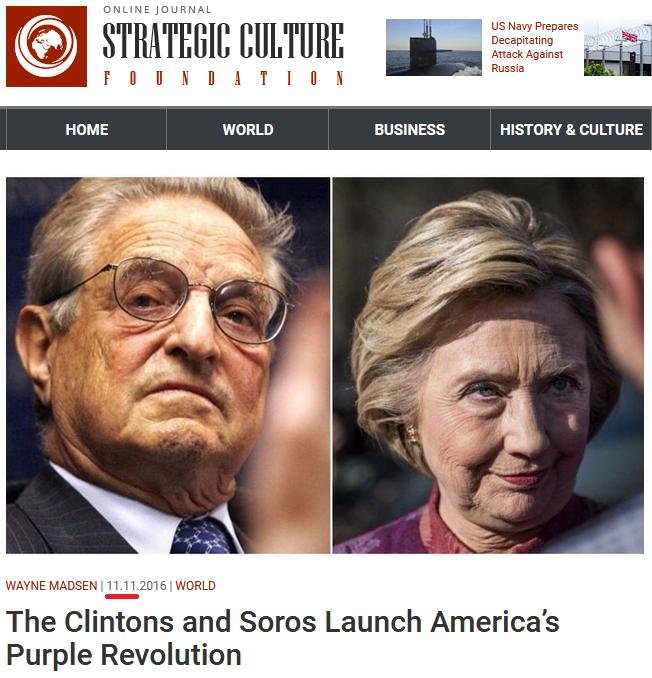Click the word 'Russia' in the top headline

point(508,68)
